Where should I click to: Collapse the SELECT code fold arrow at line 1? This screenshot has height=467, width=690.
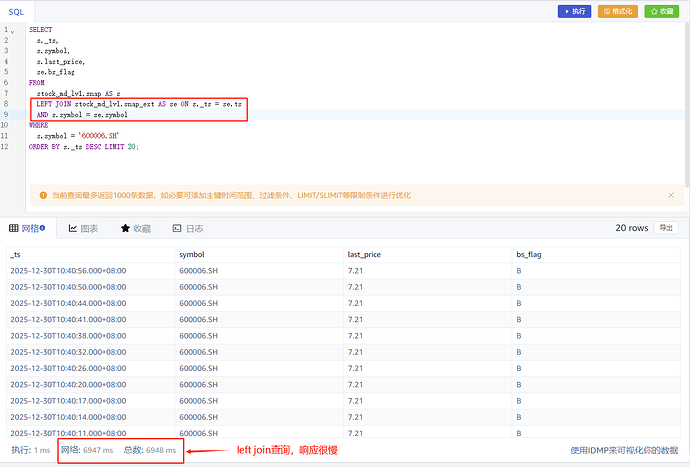tap(12, 31)
